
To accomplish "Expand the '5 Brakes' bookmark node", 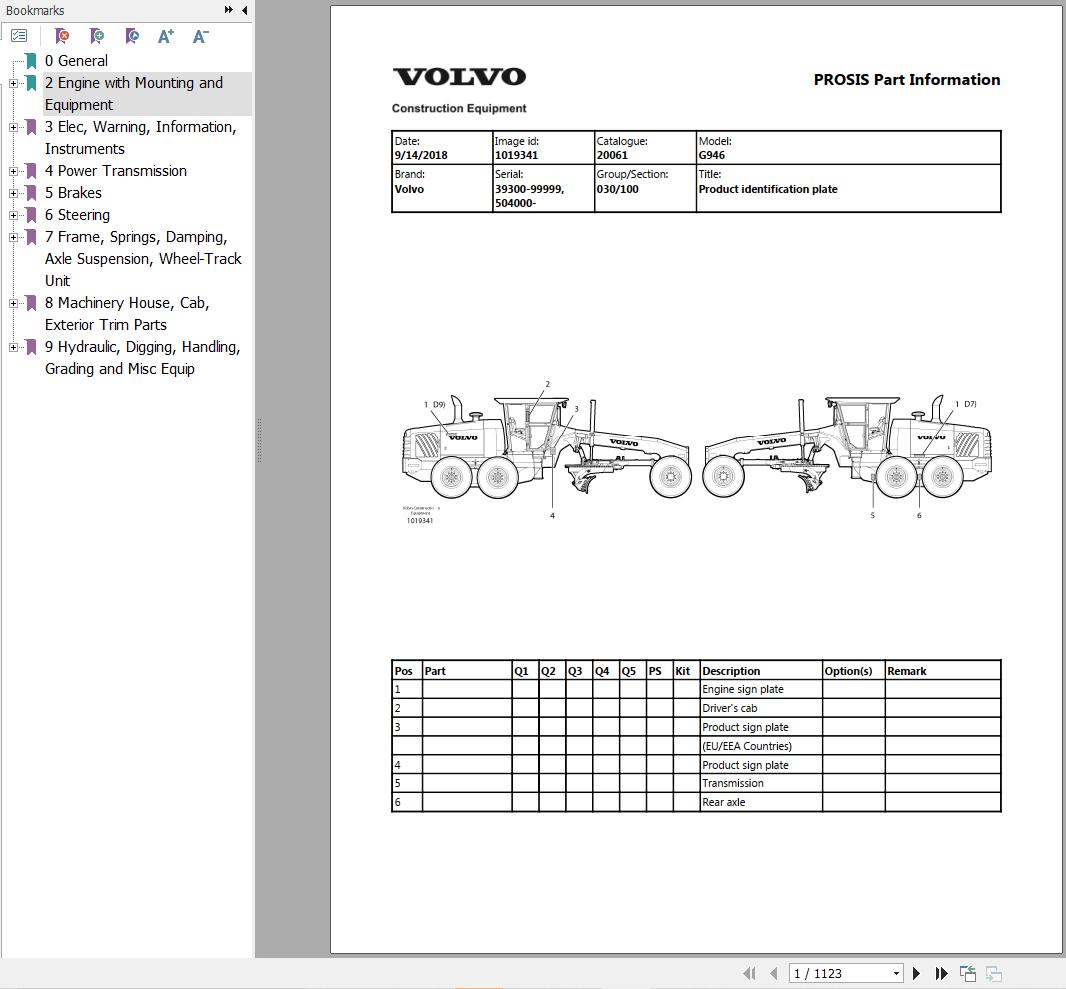I will click(x=13, y=193).
